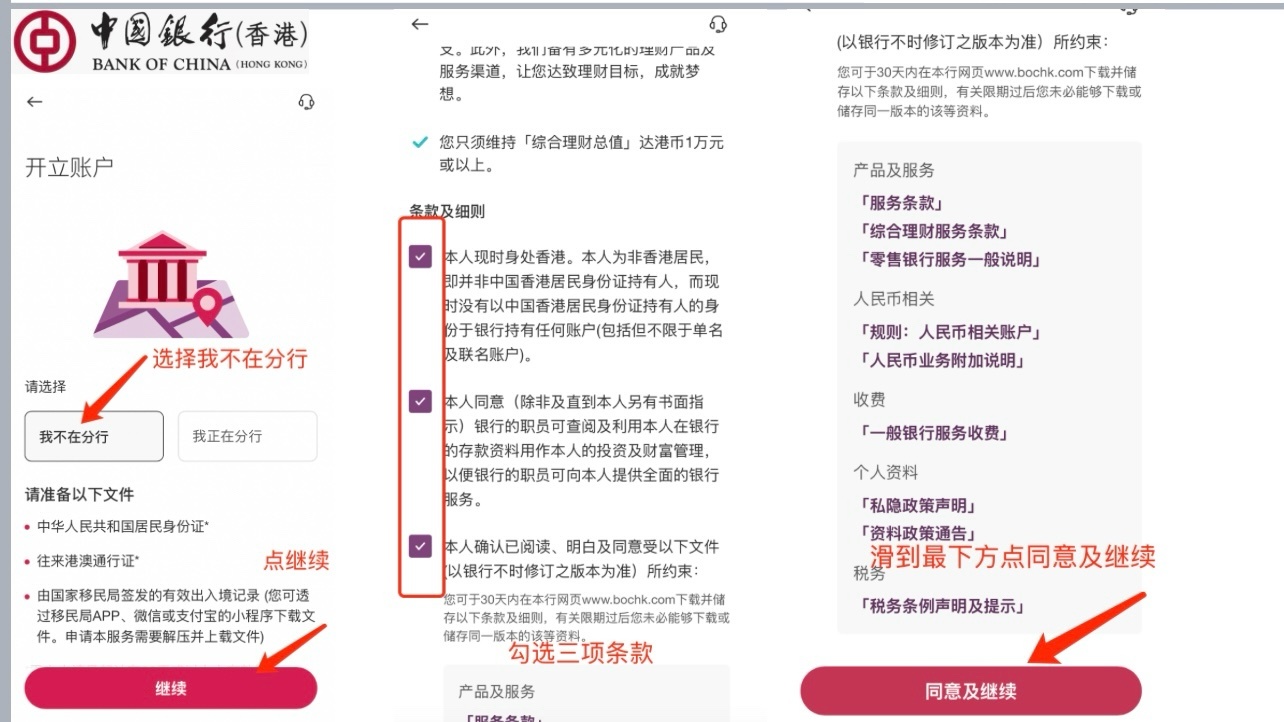Open 零售银行服务一般说明 link
Screen dimensions: 1284x722
coord(949,260)
